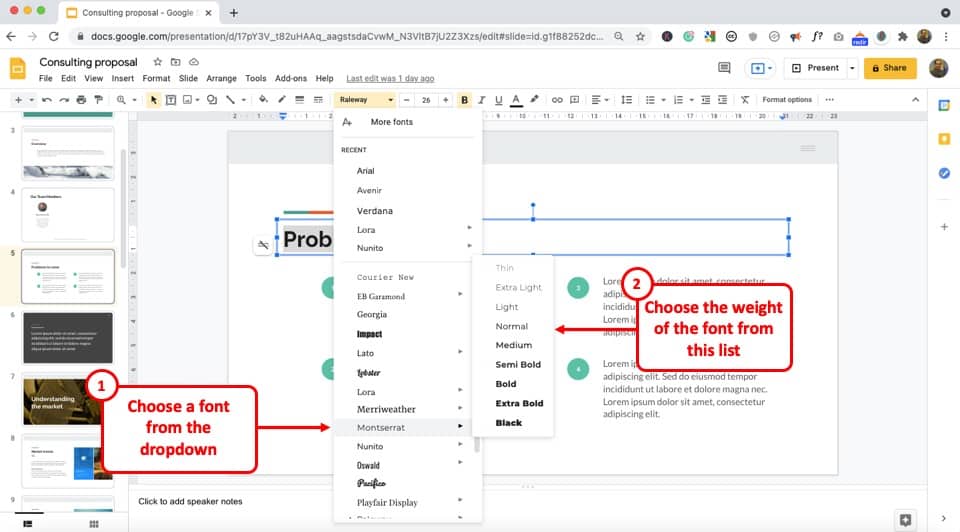
Task: Click Increase indent icon
Action: [722, 100]
